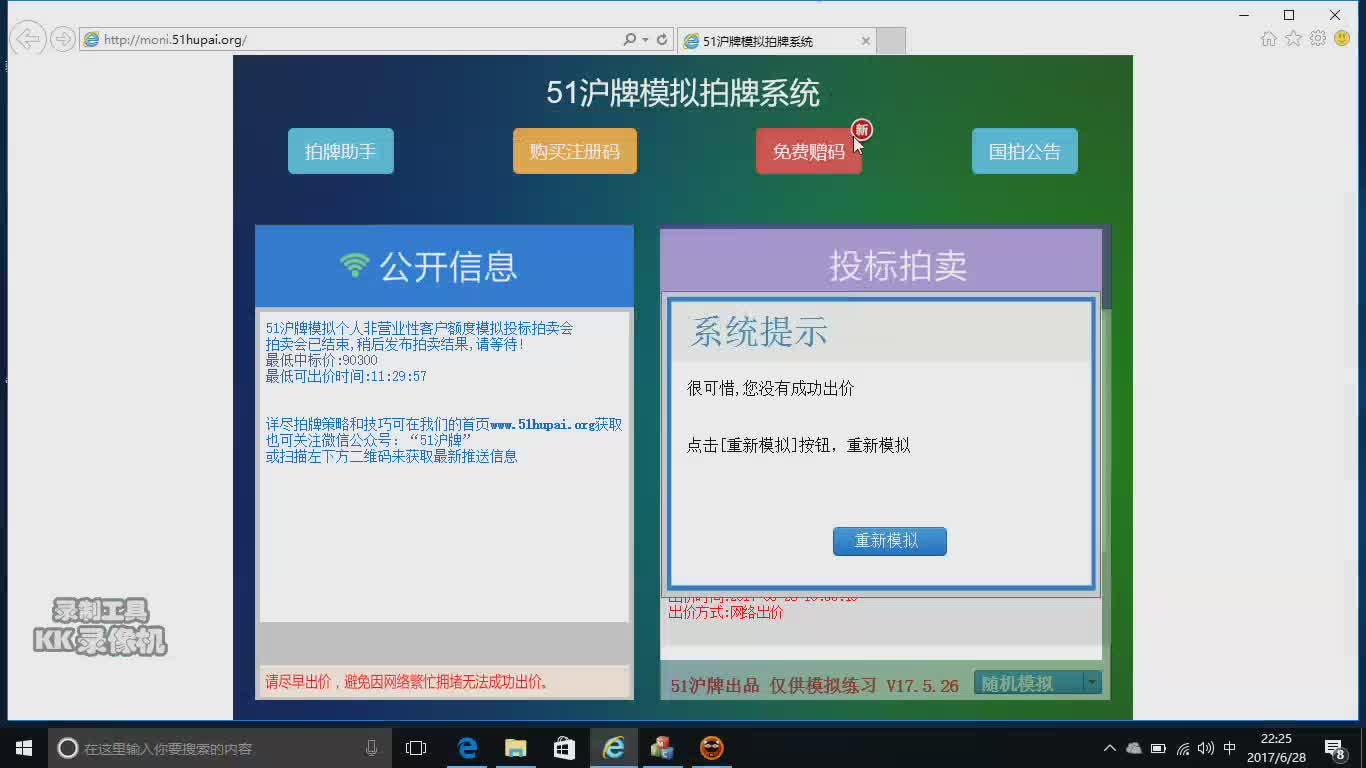Open the colorful blocks taskbar app

click(662, 748)
